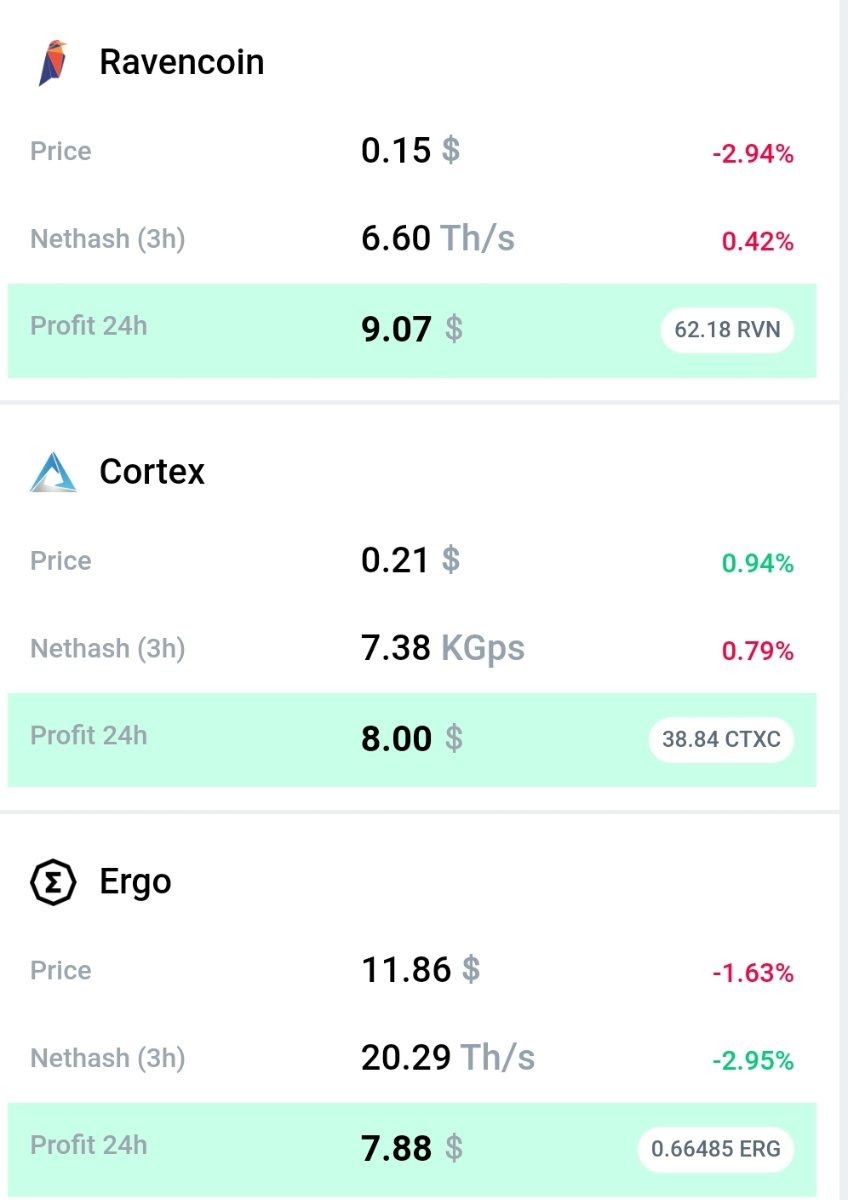
Task: Click Ravencoin's 9.07 $ profit value
Action: pos(412,329)
